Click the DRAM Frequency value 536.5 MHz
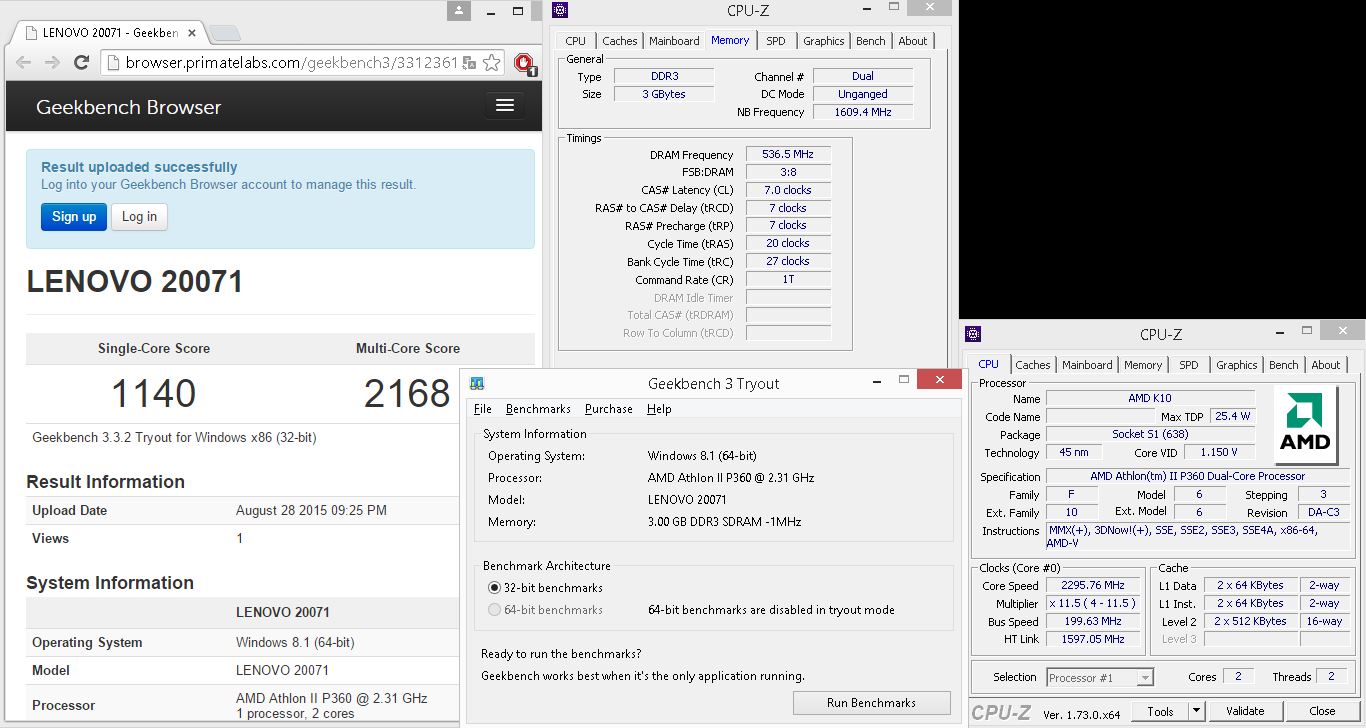The height and width of the screenshot is (728, 1366). pyautogui.click(x=788, y=155)
